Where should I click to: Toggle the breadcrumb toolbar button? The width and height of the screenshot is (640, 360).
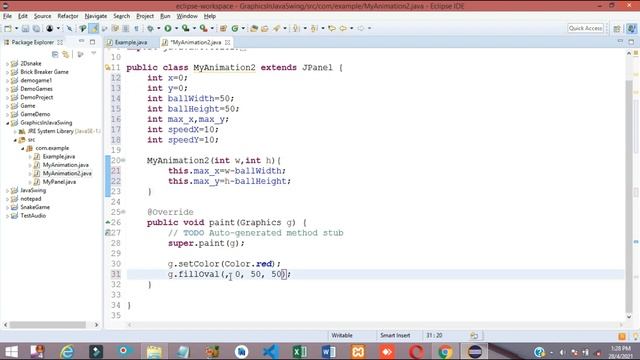tap(83, 28)
